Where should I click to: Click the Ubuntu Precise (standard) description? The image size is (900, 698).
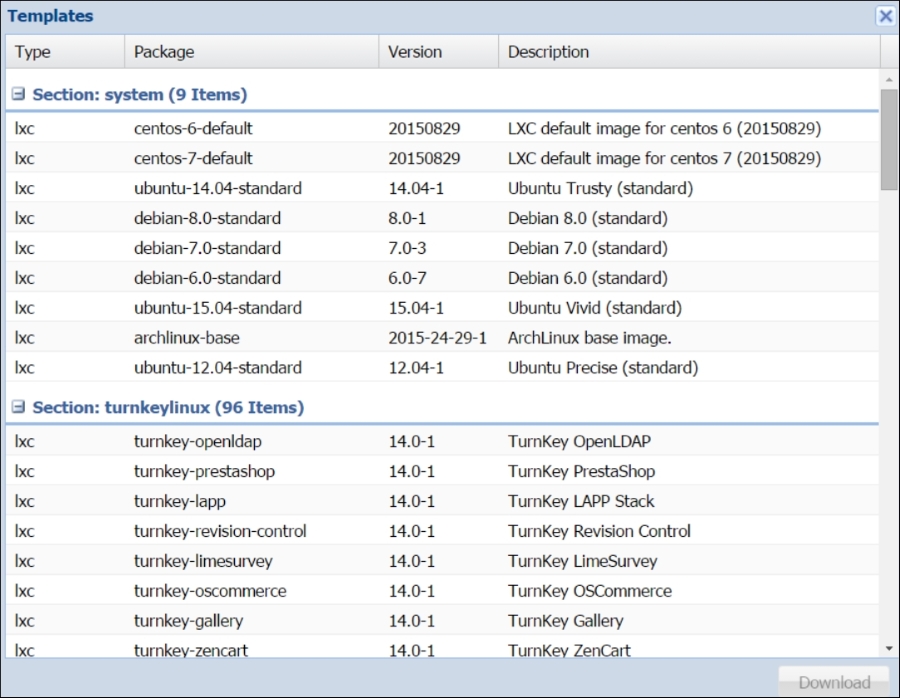coord(603,367)
